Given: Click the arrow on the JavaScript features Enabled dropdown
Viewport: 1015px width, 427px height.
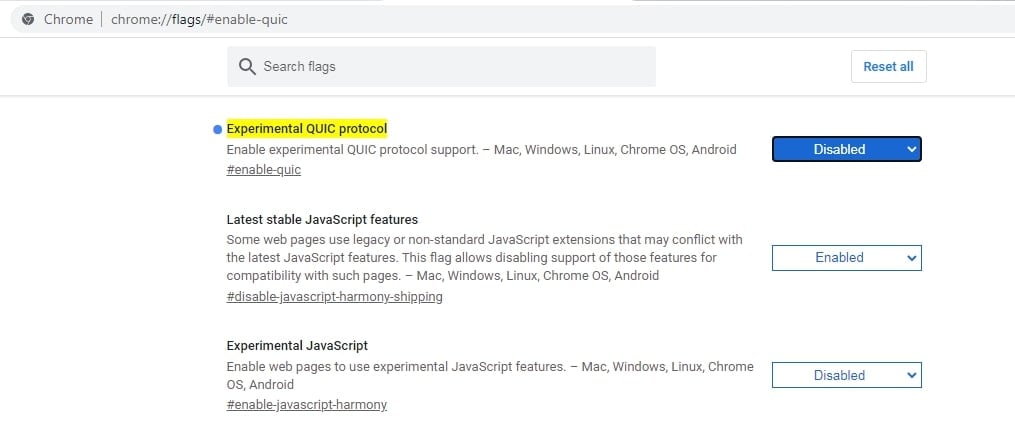Looking at the screenshot, I should 911,258.
